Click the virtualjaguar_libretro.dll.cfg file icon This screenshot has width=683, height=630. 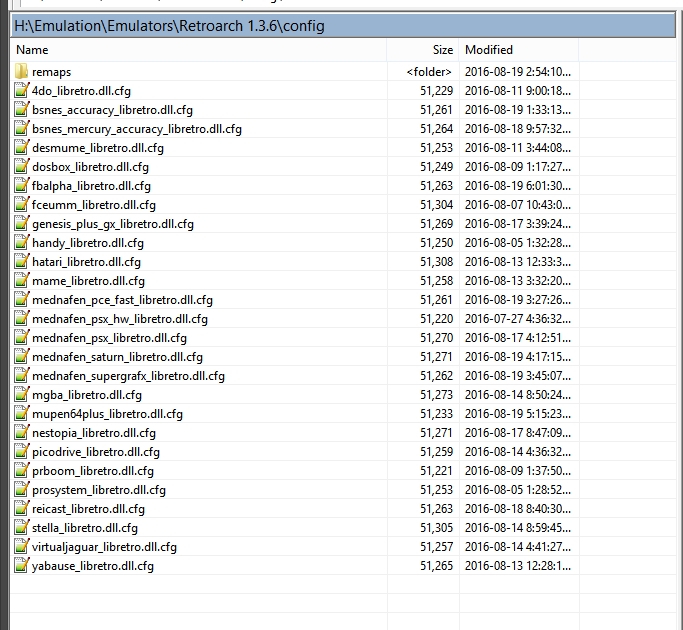[x=21, y=546]
